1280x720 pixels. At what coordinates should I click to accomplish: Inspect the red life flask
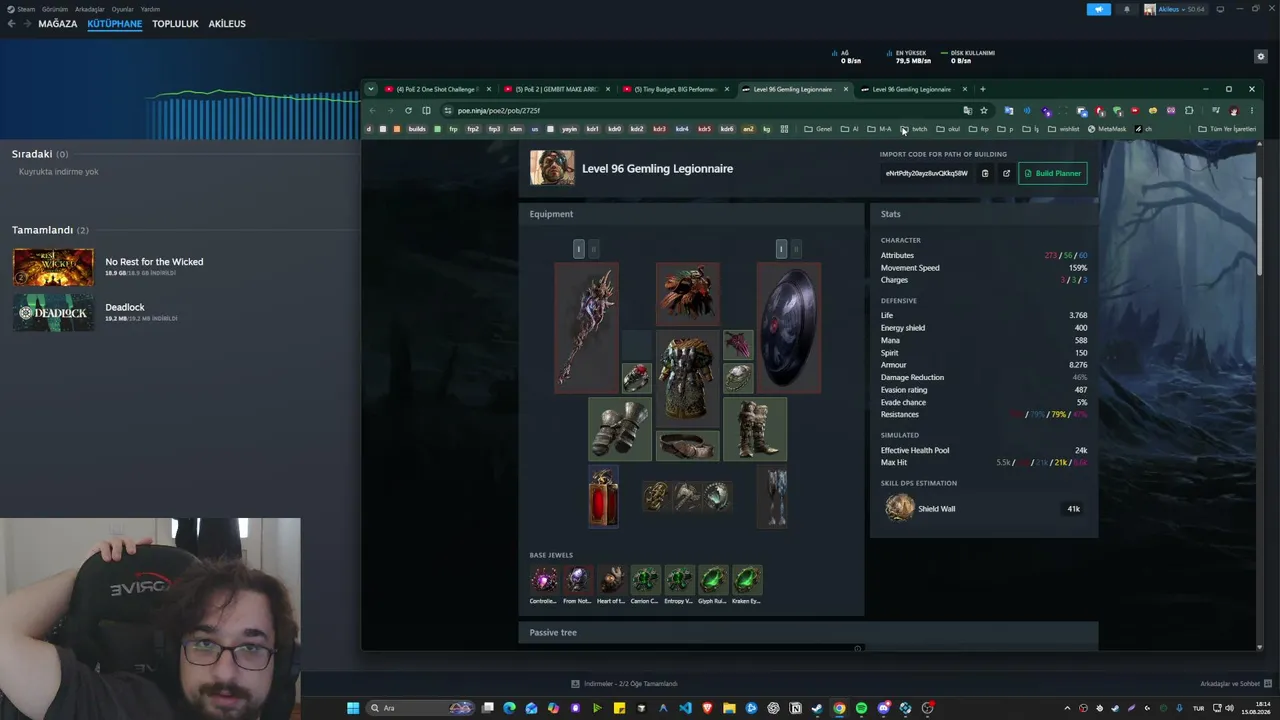coord(603,497)
